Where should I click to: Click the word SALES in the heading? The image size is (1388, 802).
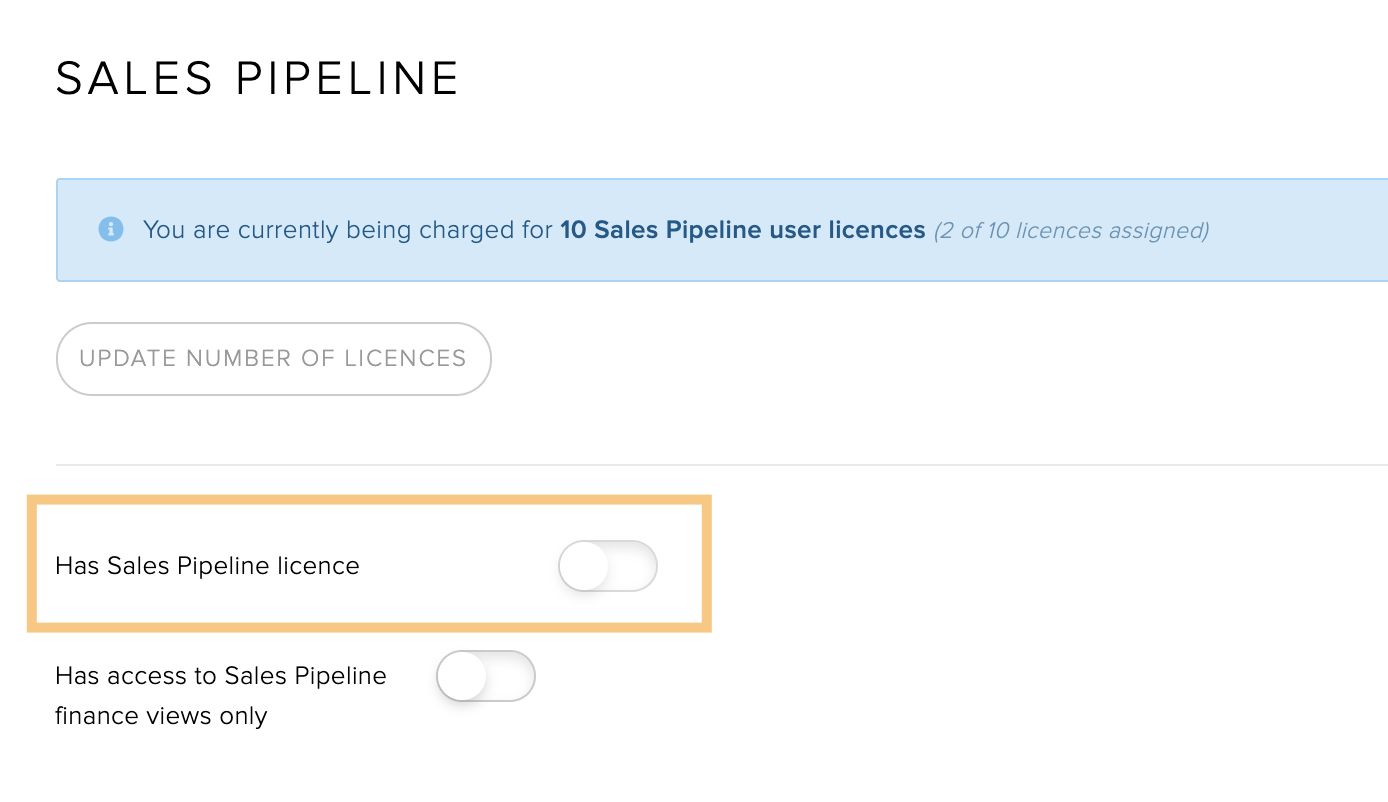[135, 78]
